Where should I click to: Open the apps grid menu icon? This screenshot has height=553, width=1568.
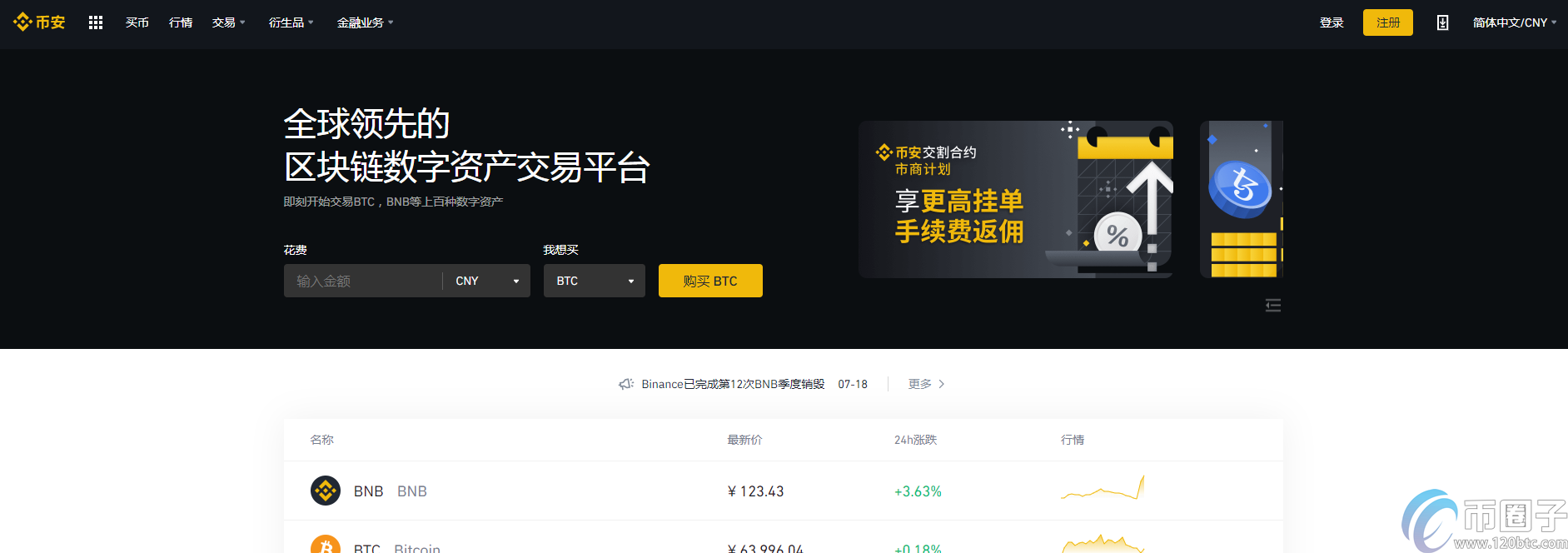96,22
